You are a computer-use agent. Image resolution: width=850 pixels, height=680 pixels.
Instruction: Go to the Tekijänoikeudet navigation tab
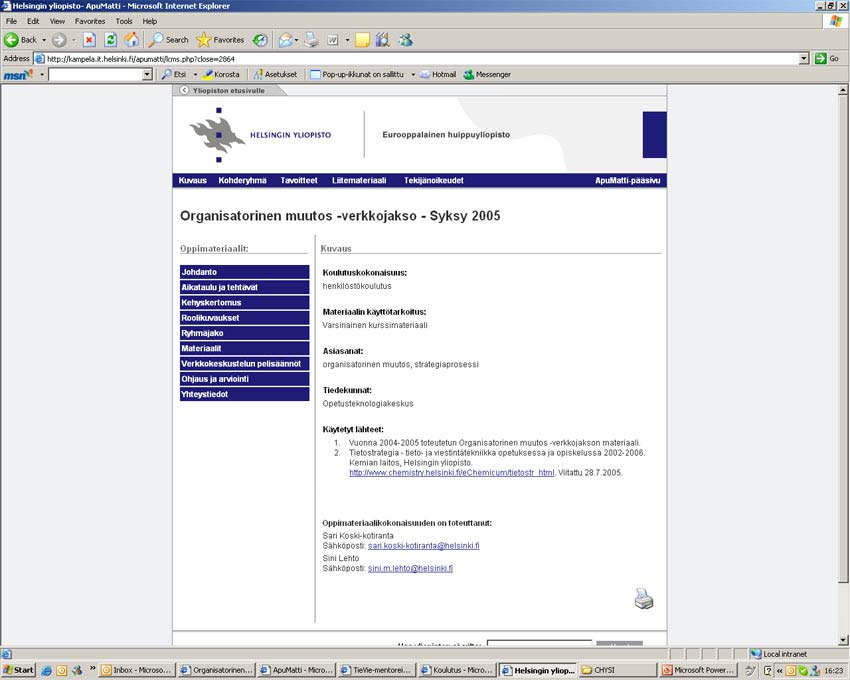(x=434, y=181)
